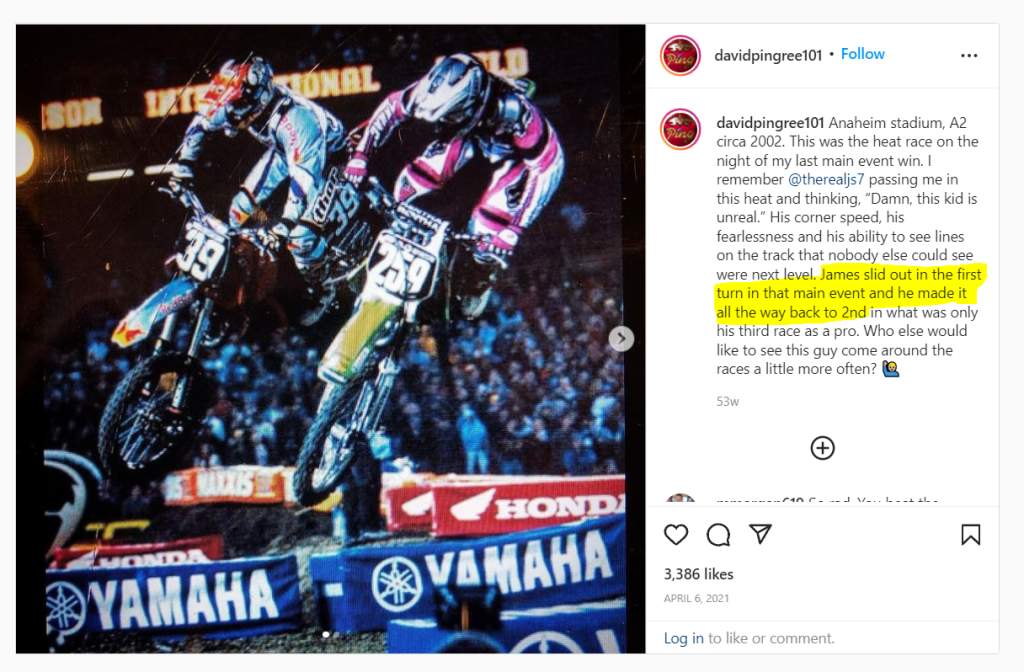Click the 53w timestamp under the caption

tap(728, 402)
